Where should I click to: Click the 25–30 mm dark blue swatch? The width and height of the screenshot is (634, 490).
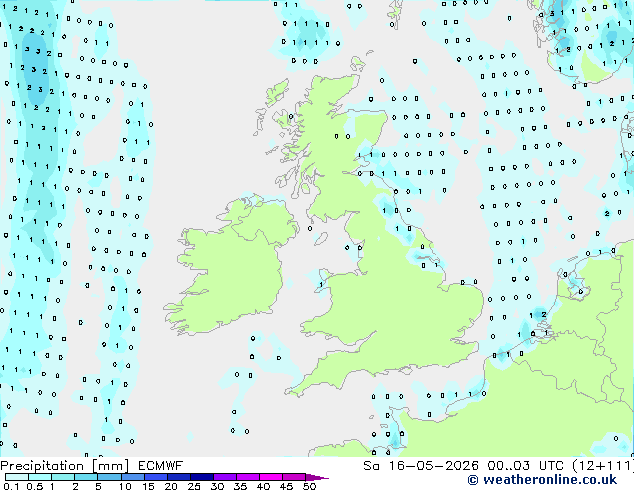click(x=201, y=477)
